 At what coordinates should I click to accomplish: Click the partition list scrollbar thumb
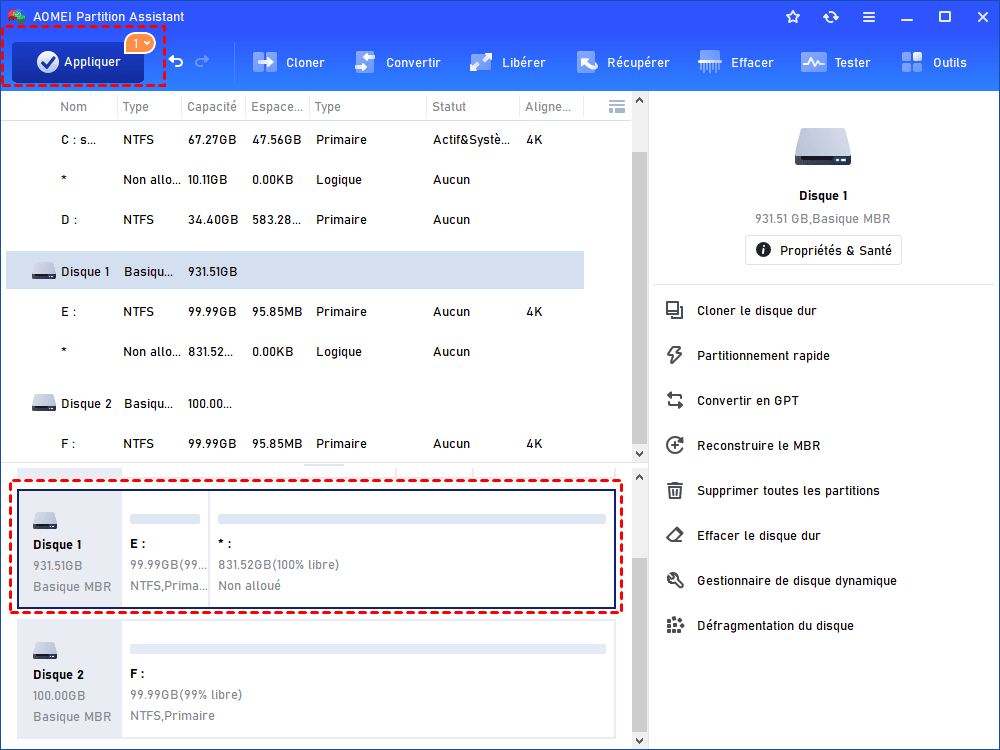pyautogui.click(x=640, y=297)
